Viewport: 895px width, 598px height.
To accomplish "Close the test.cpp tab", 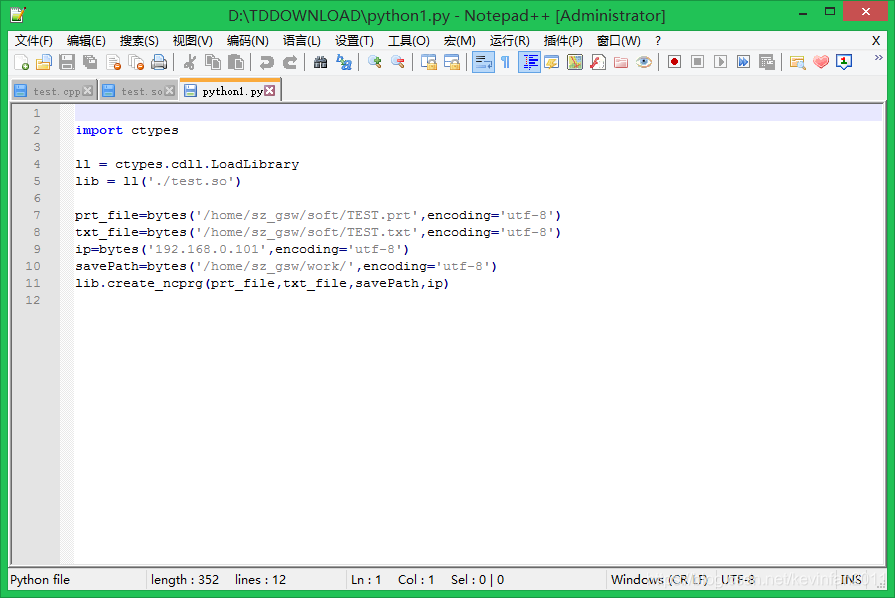I will pos(87,91).
